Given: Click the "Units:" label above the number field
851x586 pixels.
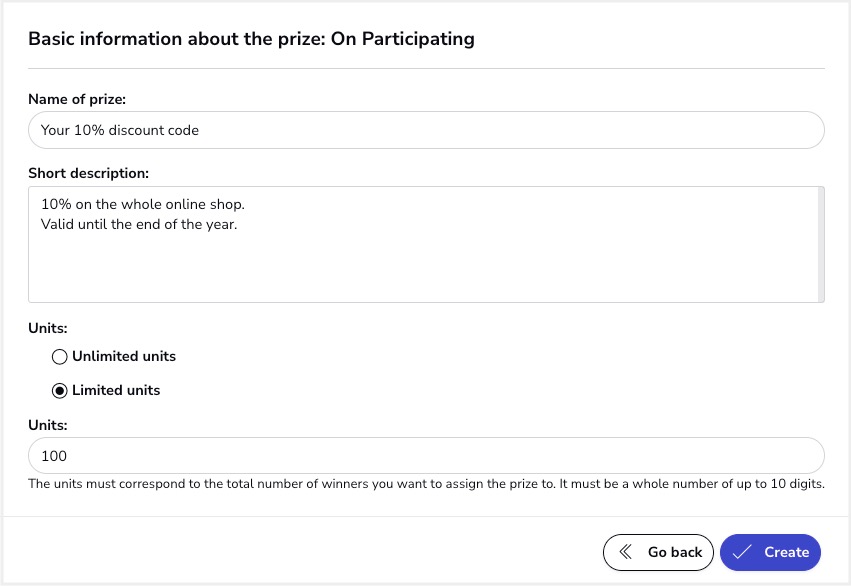Looking at the screenshot, I should pos(48,425).
